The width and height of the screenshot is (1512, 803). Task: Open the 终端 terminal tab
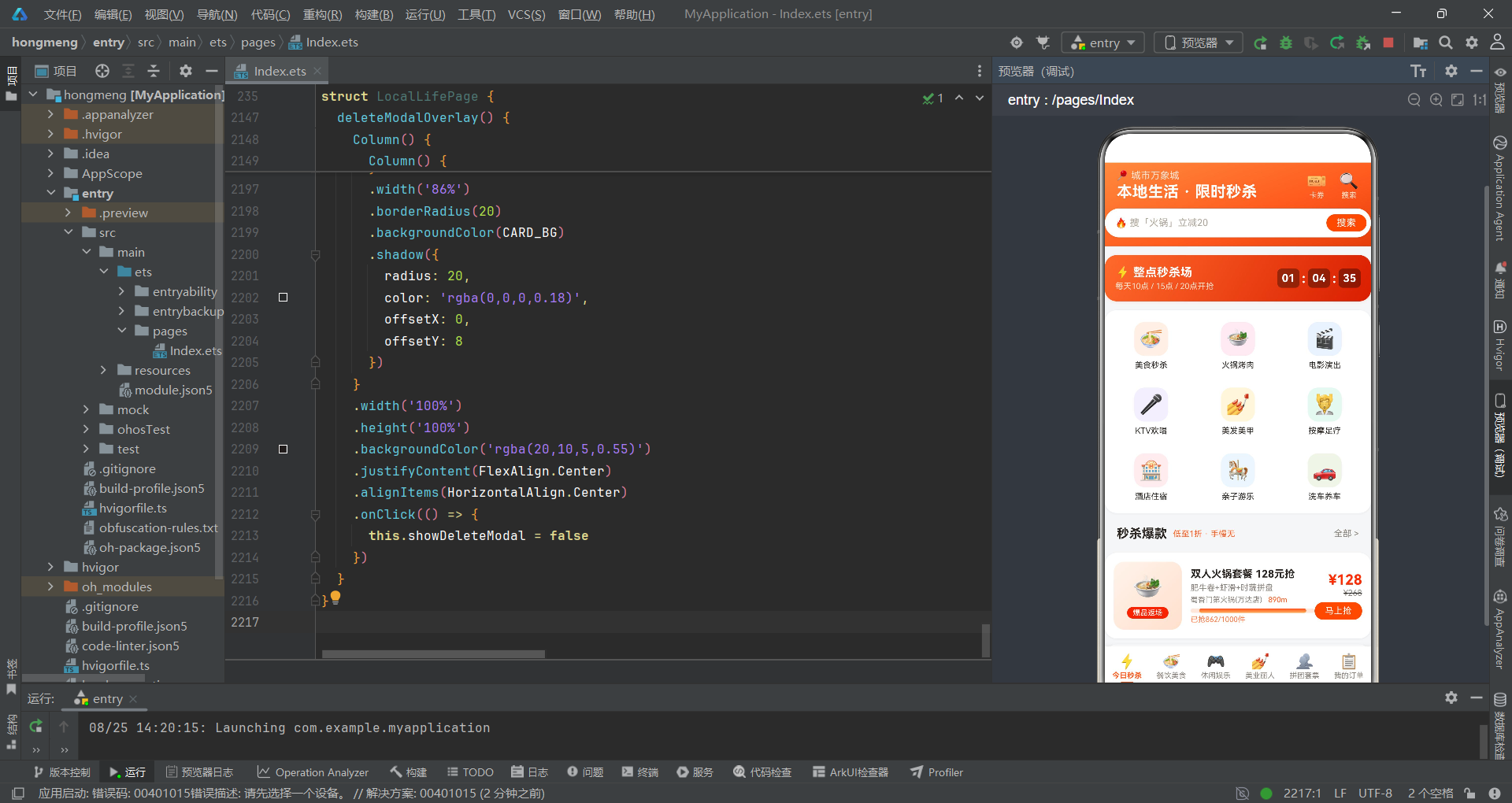tap(639, 772)
